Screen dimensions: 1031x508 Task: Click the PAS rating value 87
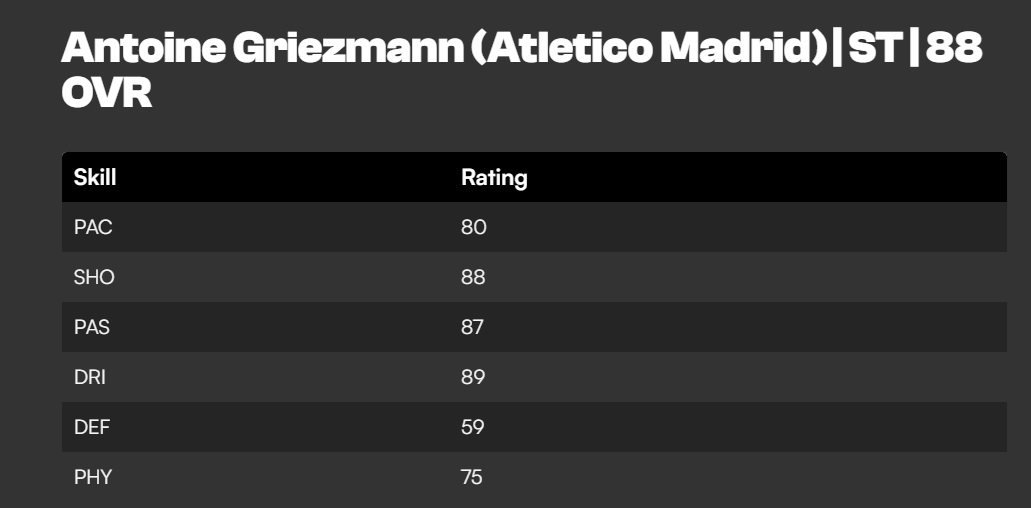point(472,327)
